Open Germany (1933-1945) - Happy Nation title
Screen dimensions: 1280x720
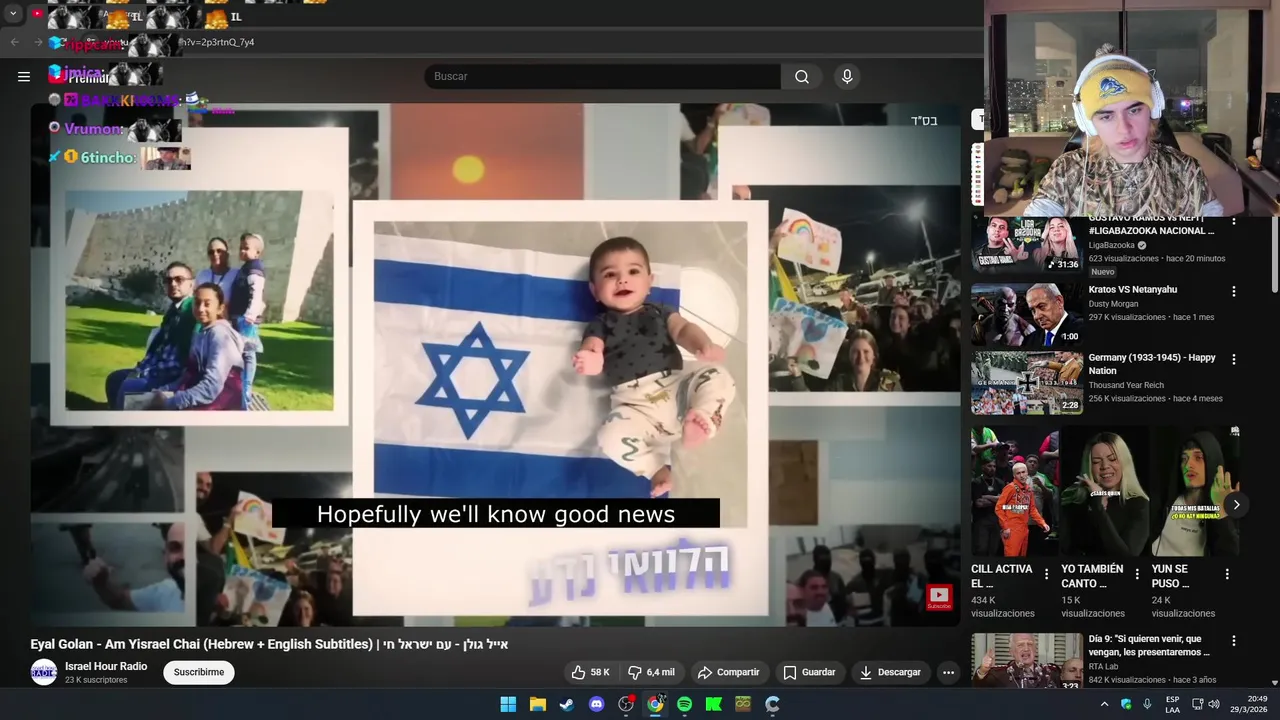(1152, 364)
